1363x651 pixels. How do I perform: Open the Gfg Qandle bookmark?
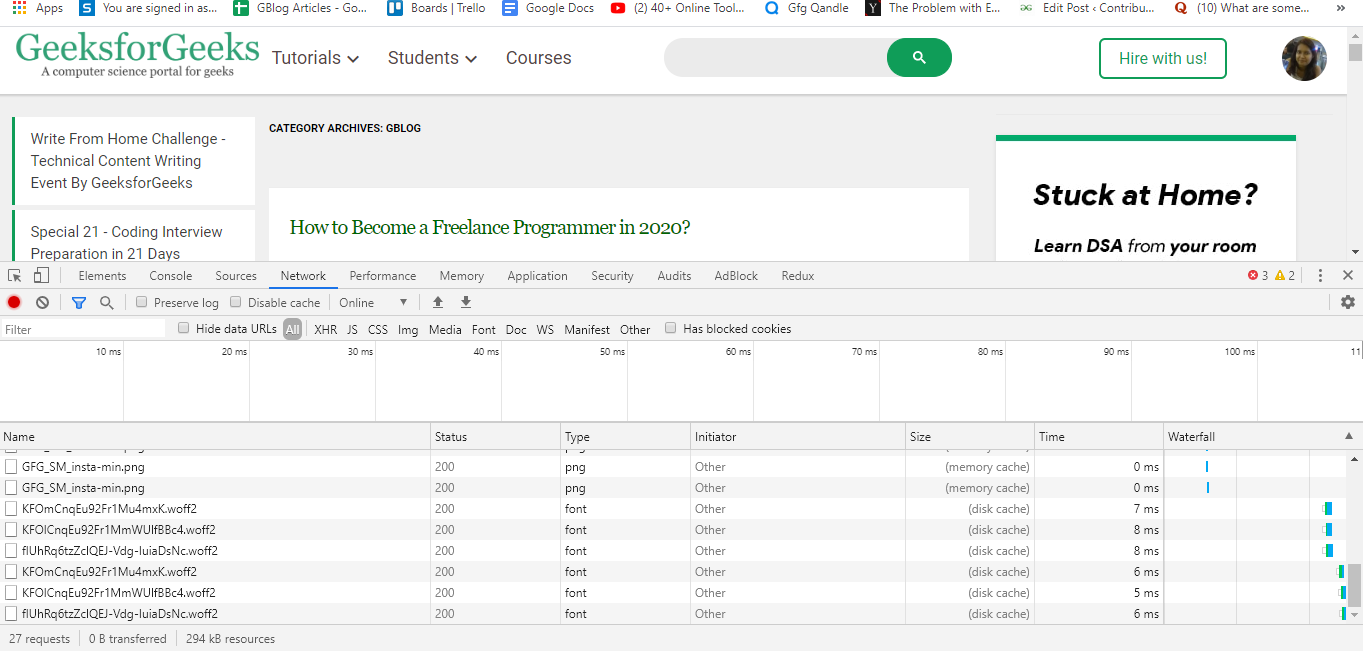pos(806,8)
